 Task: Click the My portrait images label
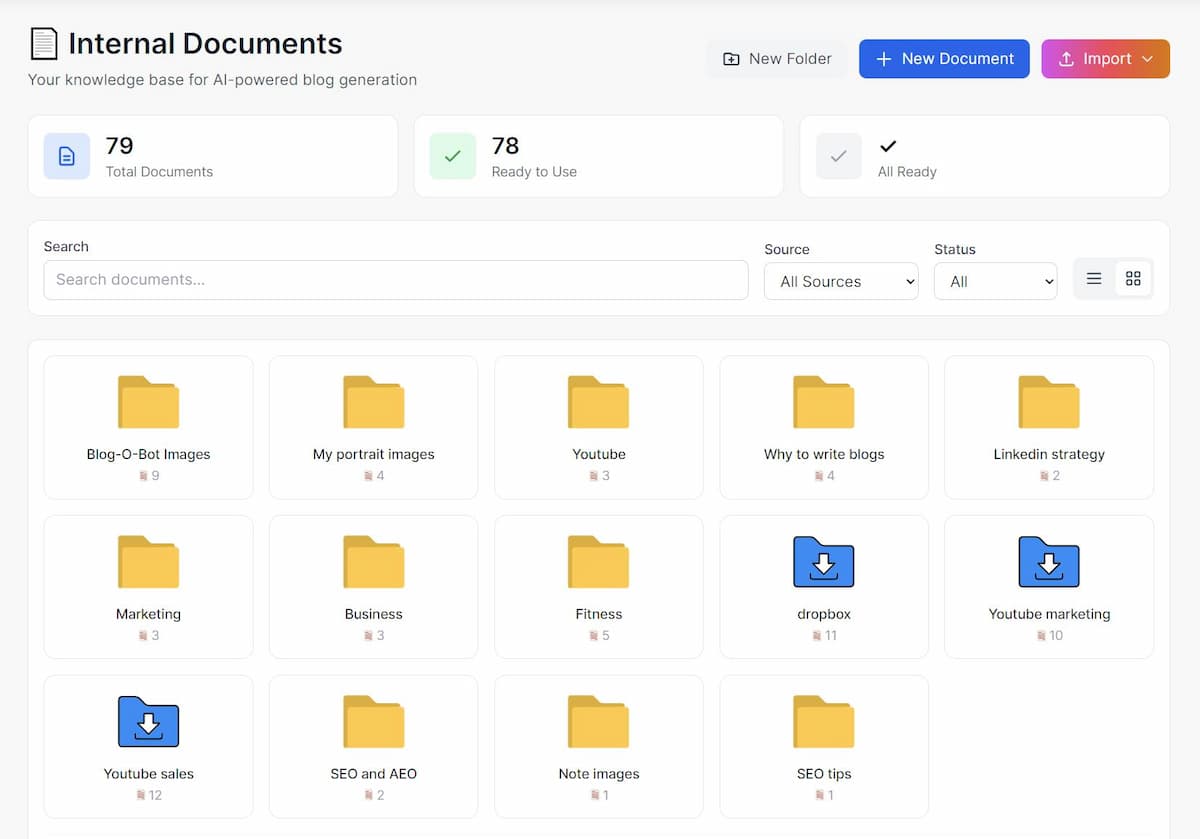(x=374, y=454)
